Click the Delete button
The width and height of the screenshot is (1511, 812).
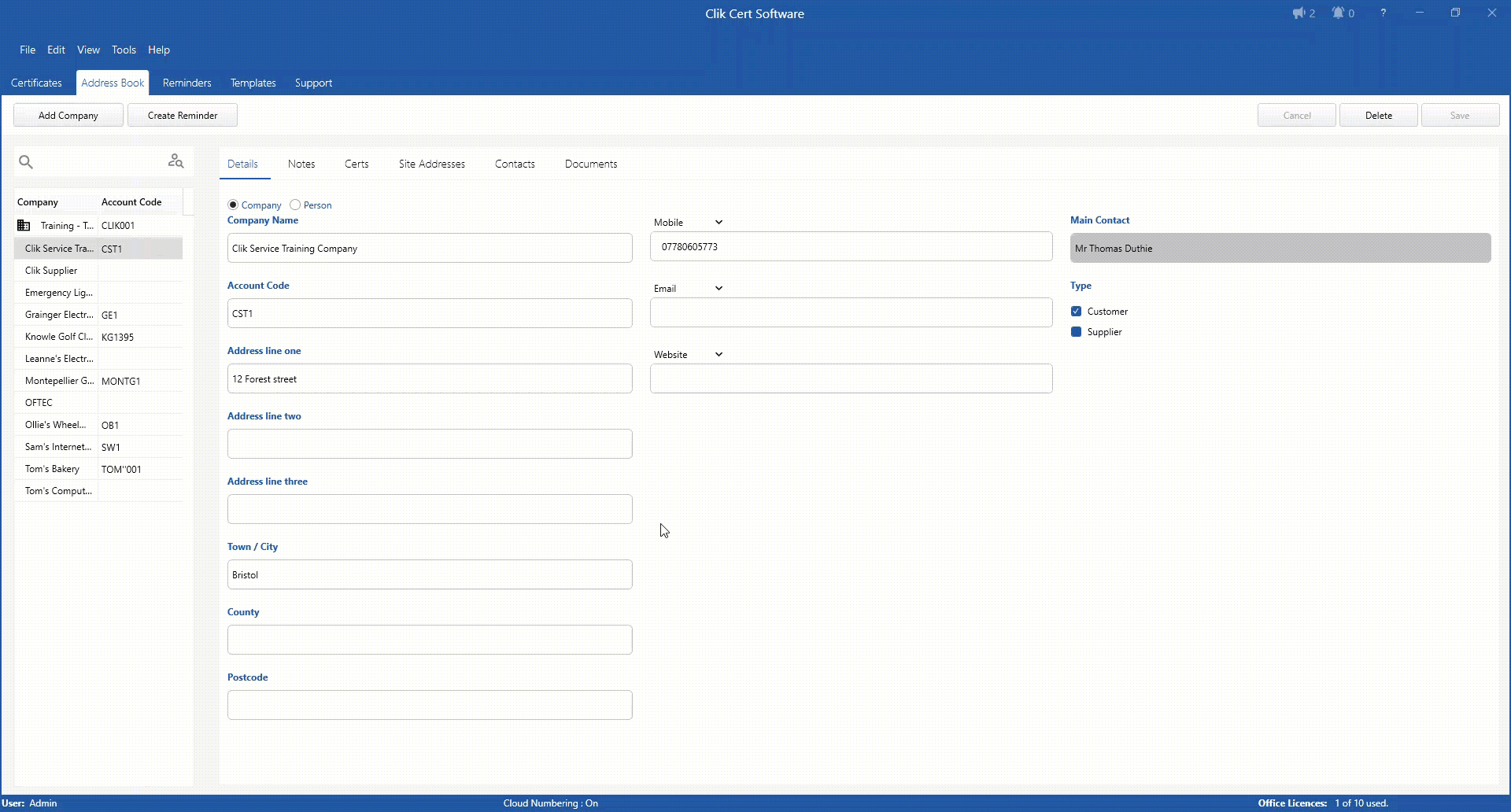(x=1379, y=115)
